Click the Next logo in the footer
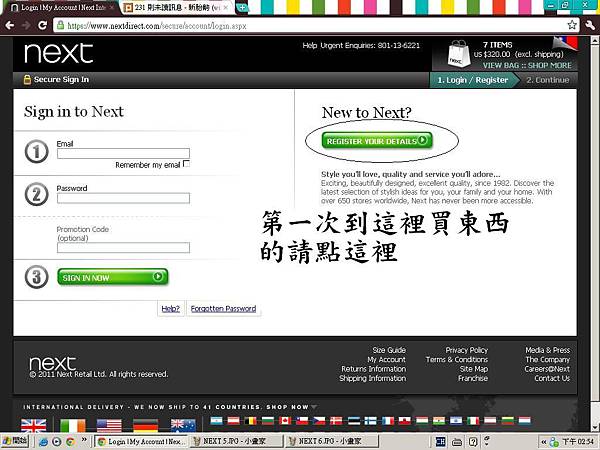The width and height of the screenshot is (600, 450). click(52, 363)
